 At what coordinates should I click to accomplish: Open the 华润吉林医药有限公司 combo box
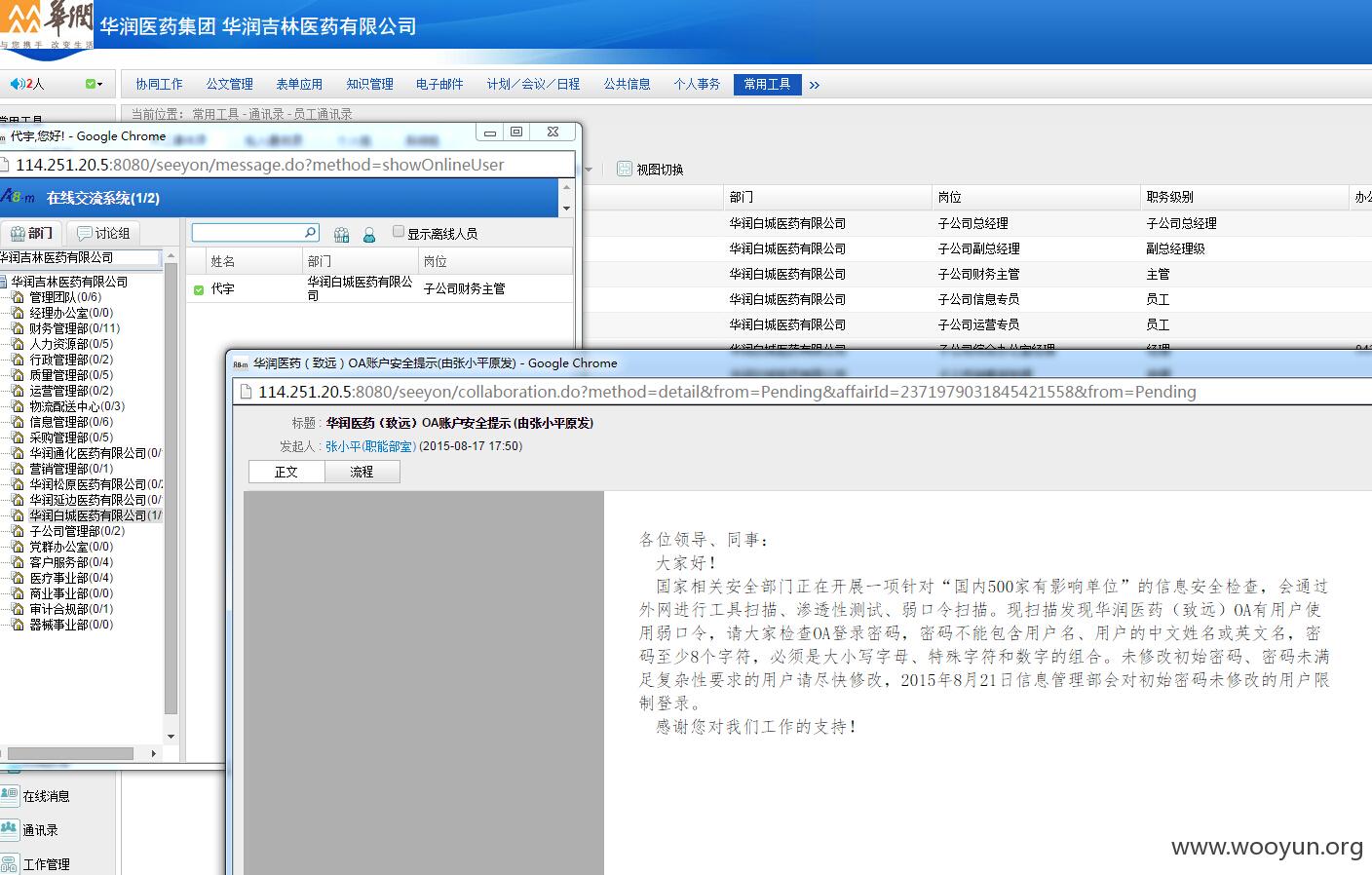point(80,257)
